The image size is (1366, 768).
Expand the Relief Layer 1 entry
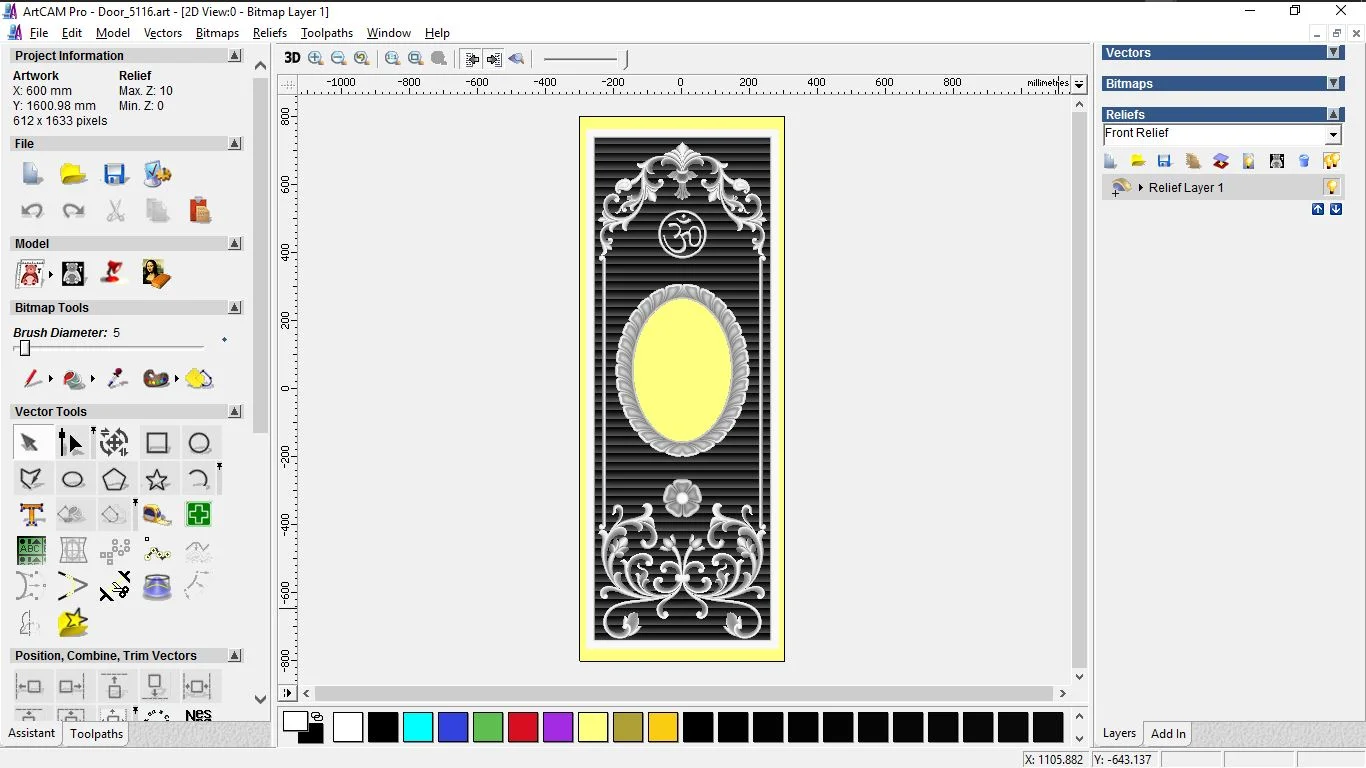point(1141,187)
